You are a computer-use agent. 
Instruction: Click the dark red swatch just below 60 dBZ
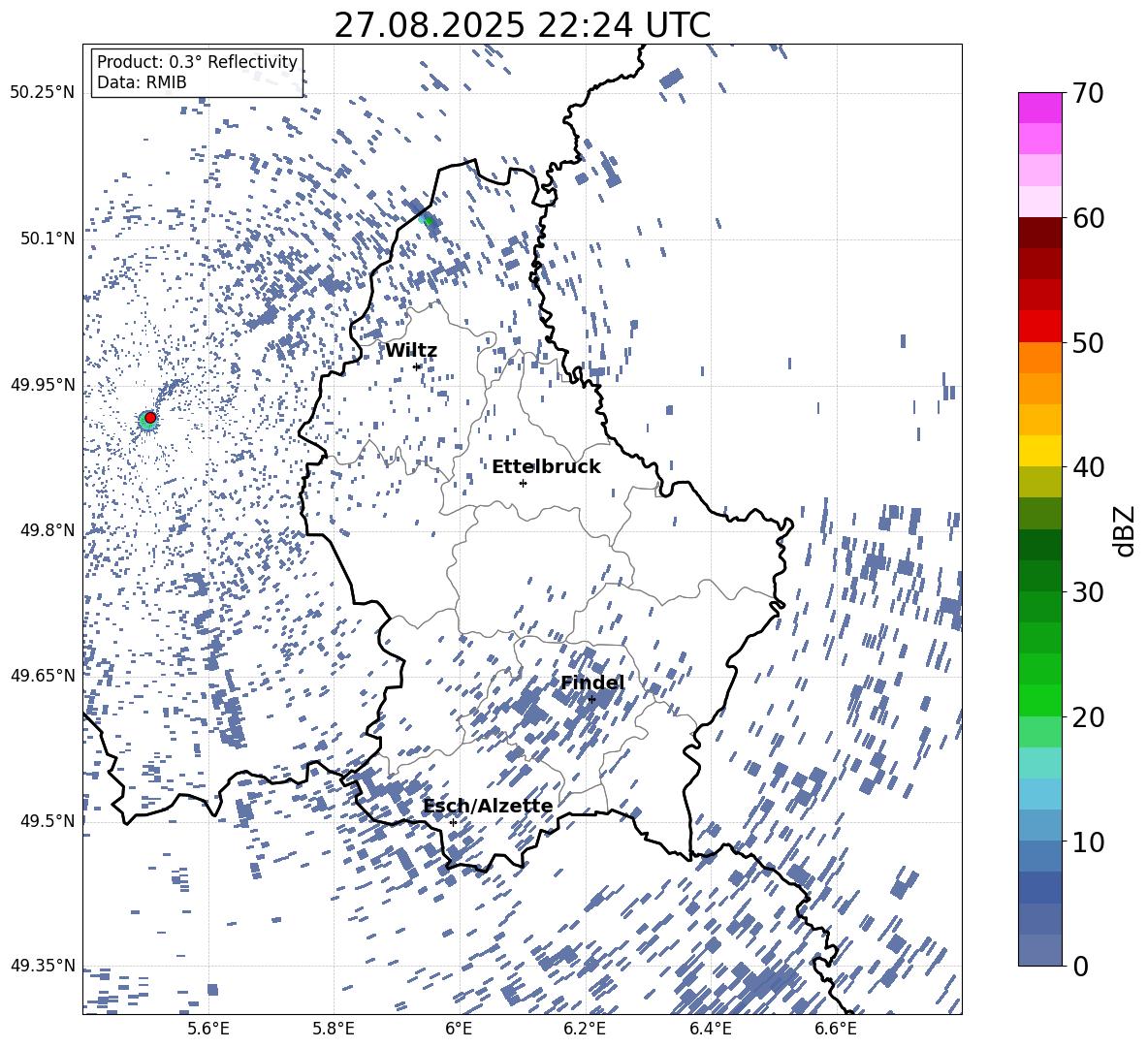pos(1039,233)
